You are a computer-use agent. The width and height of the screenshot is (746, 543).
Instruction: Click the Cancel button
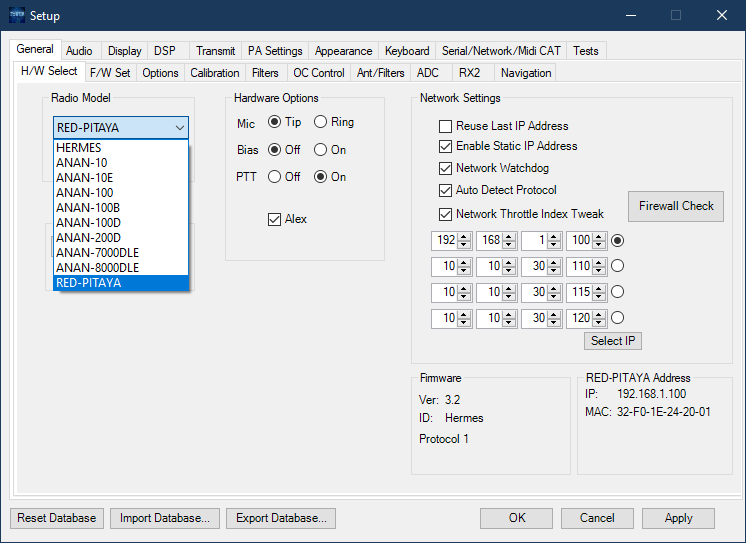click(x=597, y=518)
